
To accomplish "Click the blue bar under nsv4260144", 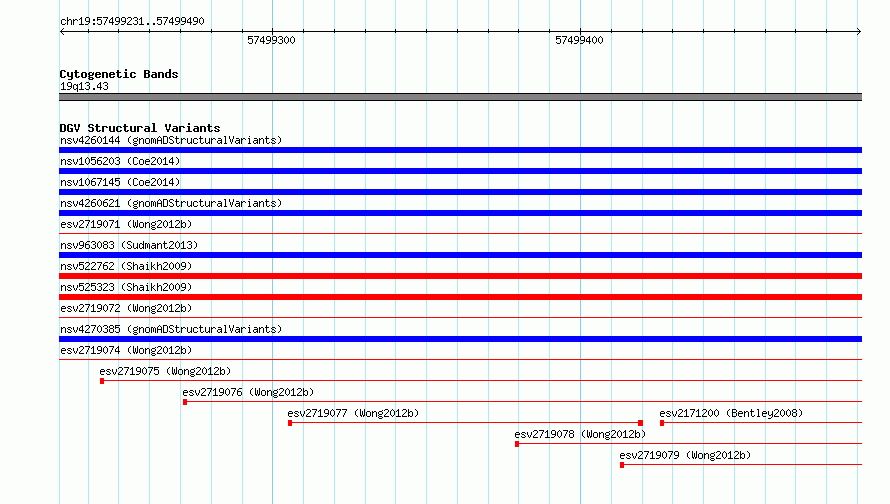I will point(460,150).
